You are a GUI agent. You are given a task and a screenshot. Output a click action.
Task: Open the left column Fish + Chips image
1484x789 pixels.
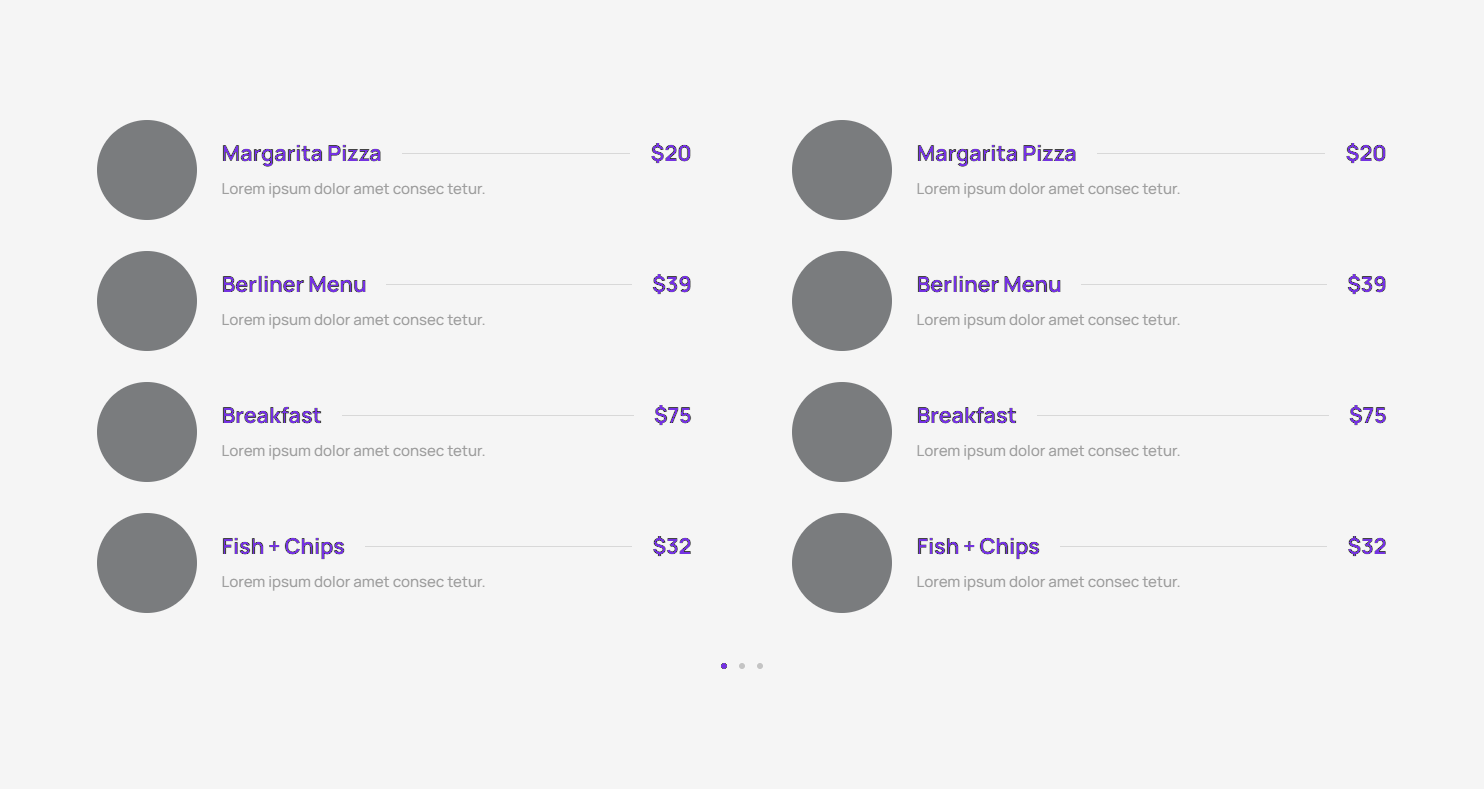point(147,563)
